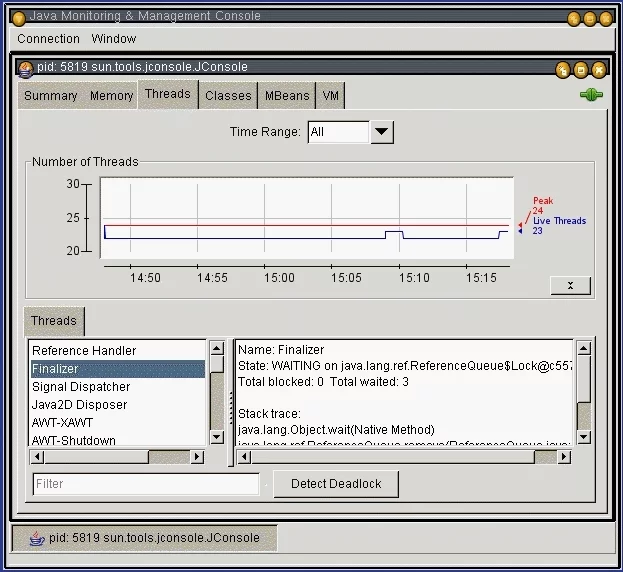Click the thread list horizontal scrollbar thumb

point(97,457)
